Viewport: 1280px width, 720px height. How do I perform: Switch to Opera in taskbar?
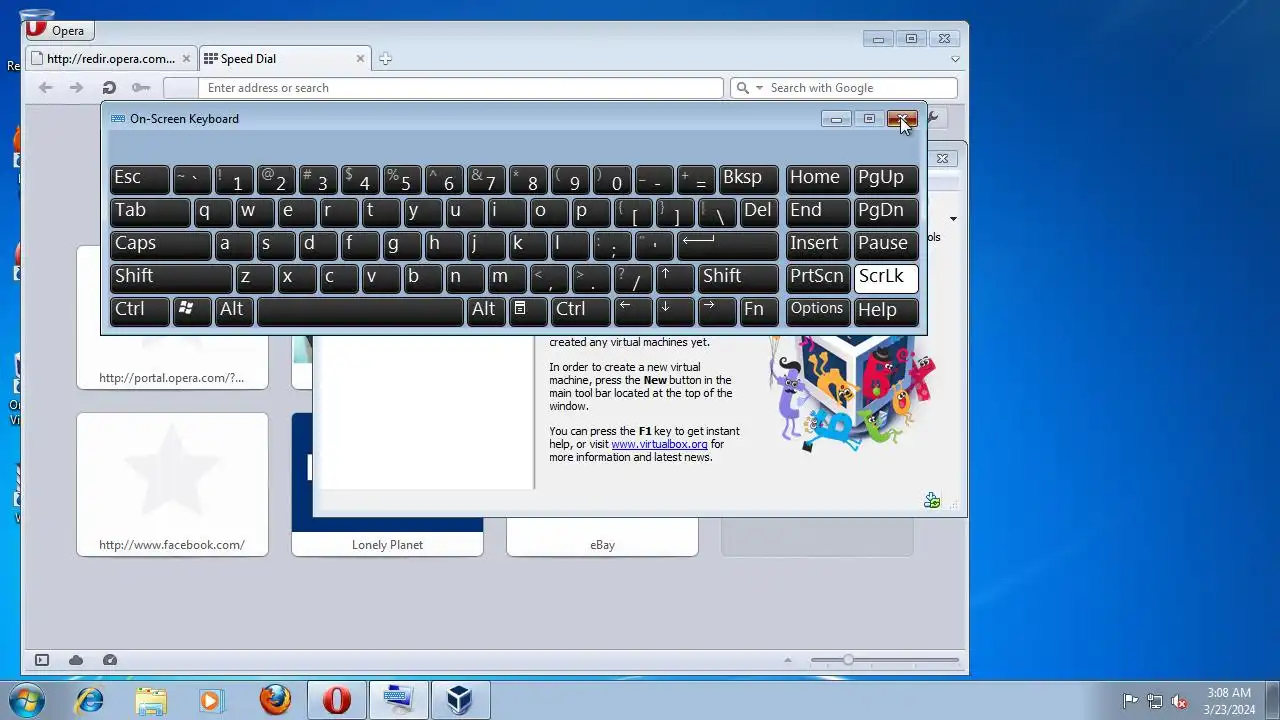point(336,700)
